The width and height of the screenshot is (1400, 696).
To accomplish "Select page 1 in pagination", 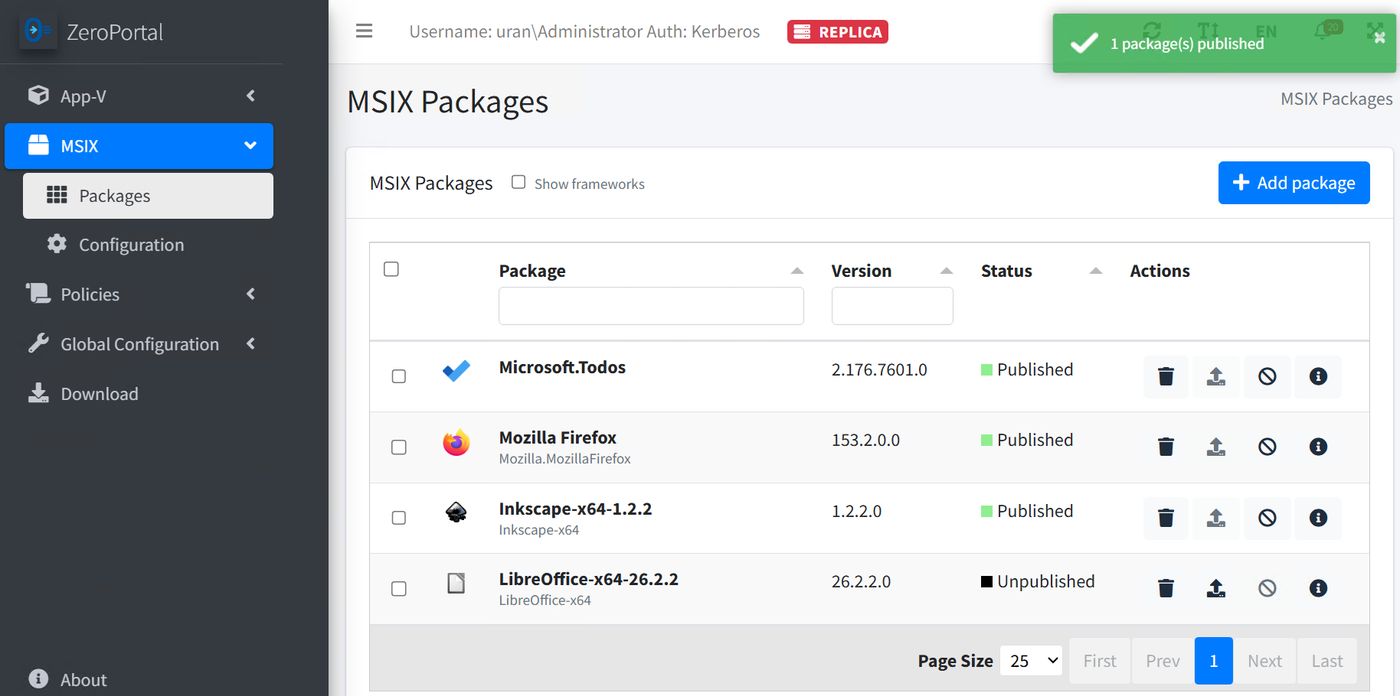I will point(1214,661).
